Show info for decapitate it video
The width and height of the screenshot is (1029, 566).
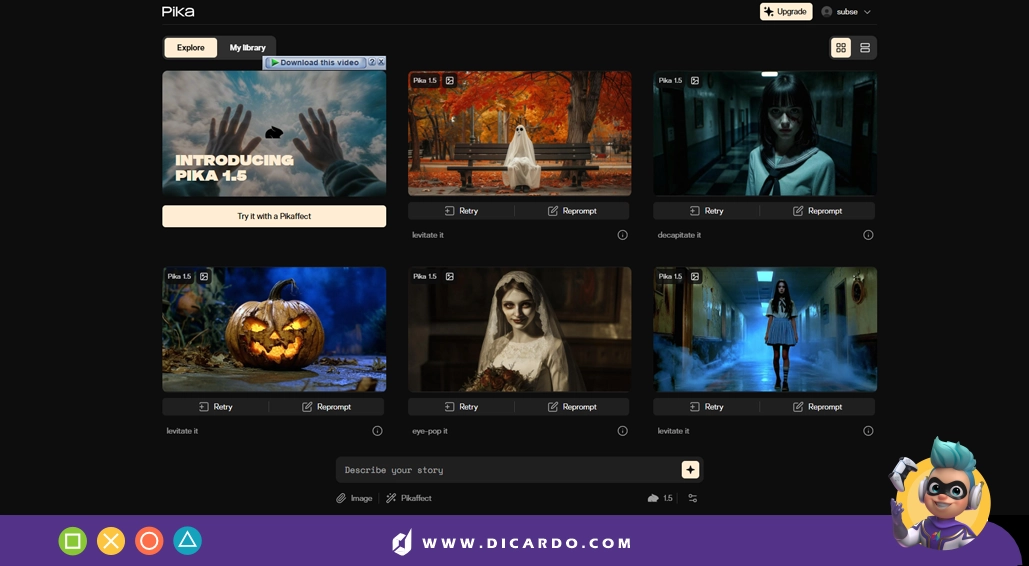click(x=868, y=235)
